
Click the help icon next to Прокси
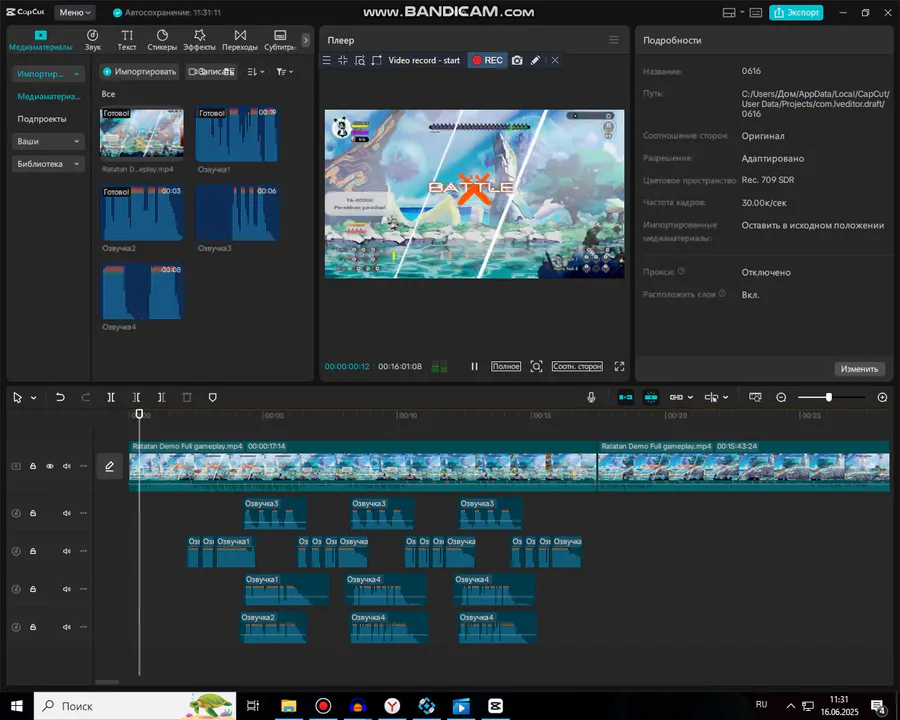681,271
